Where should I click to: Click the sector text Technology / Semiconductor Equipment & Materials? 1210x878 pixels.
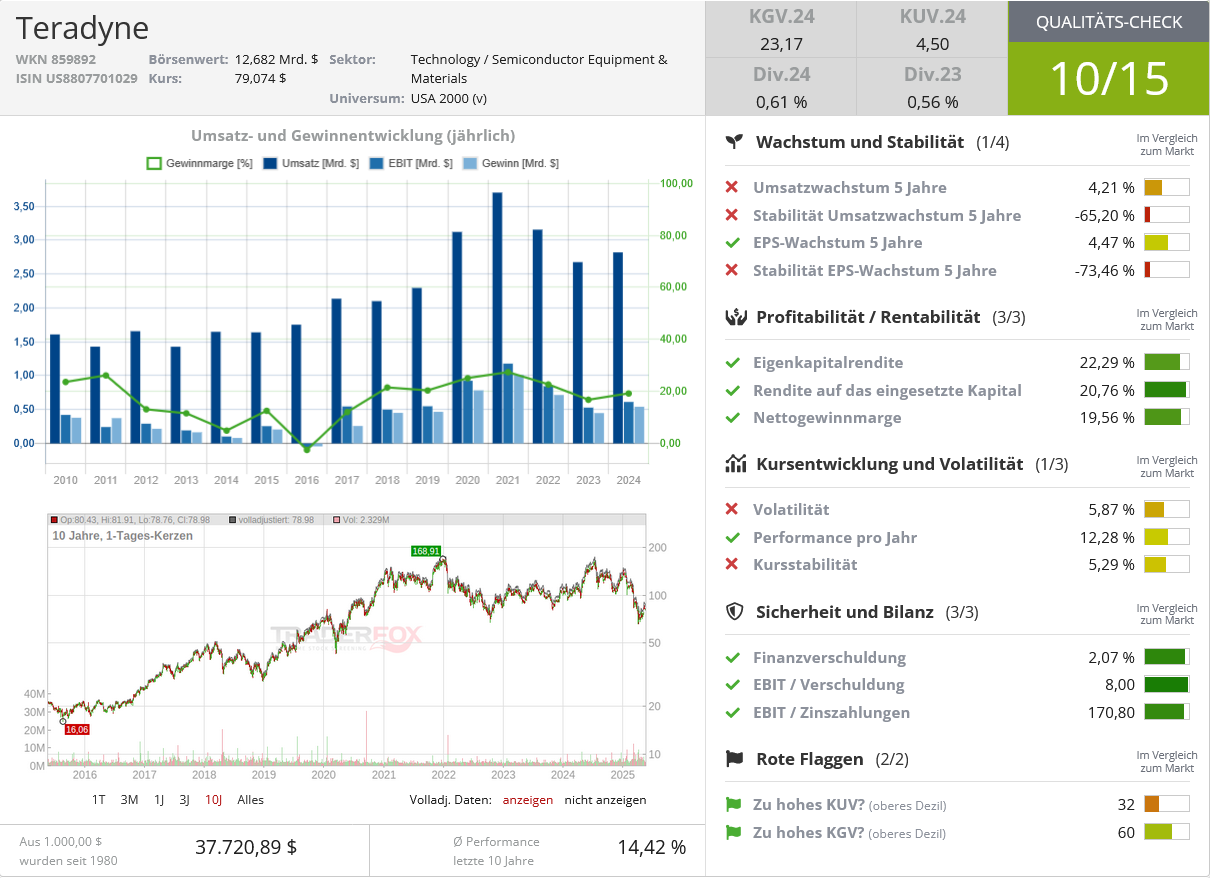tap(539, 69)
